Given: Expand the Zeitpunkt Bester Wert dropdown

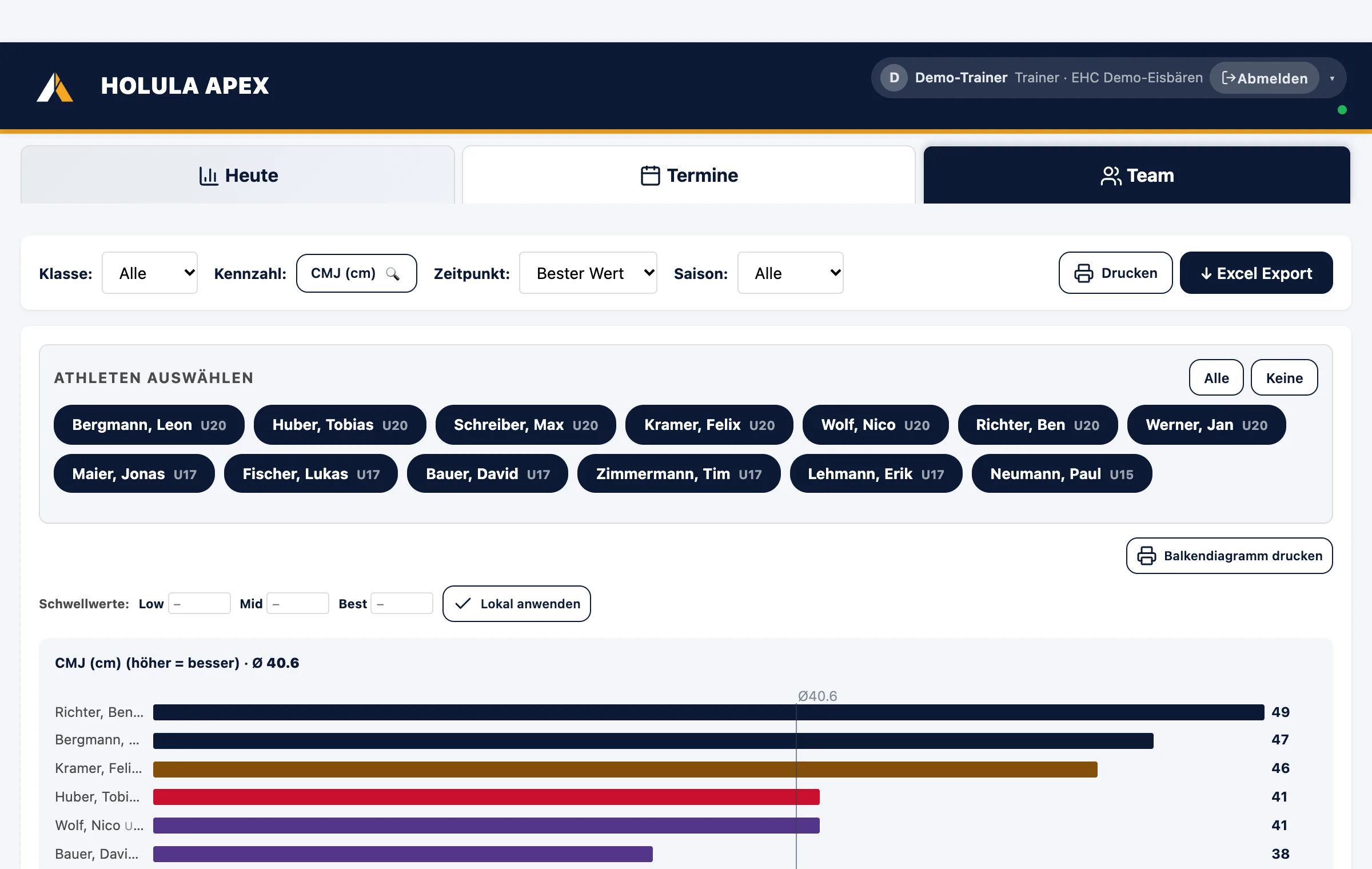Looking at the screenshot, I should (588, 273).
